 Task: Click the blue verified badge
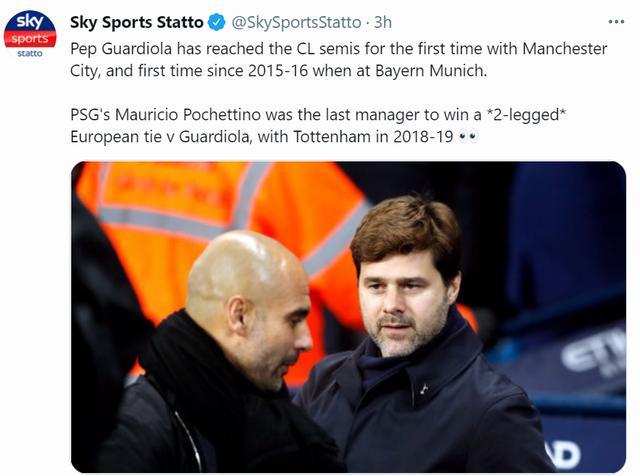click(x=216, y=22)
